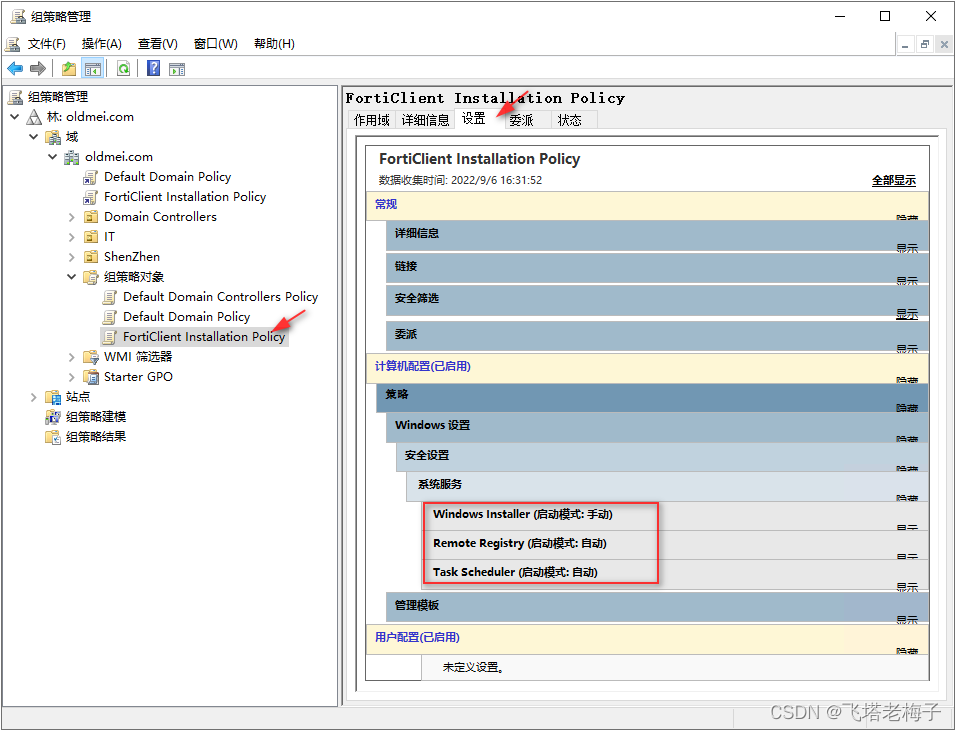Viewport: 956px width, 731px height.
Task: Click the forest oldmei.com icon
Action: [x=35, y=117]
